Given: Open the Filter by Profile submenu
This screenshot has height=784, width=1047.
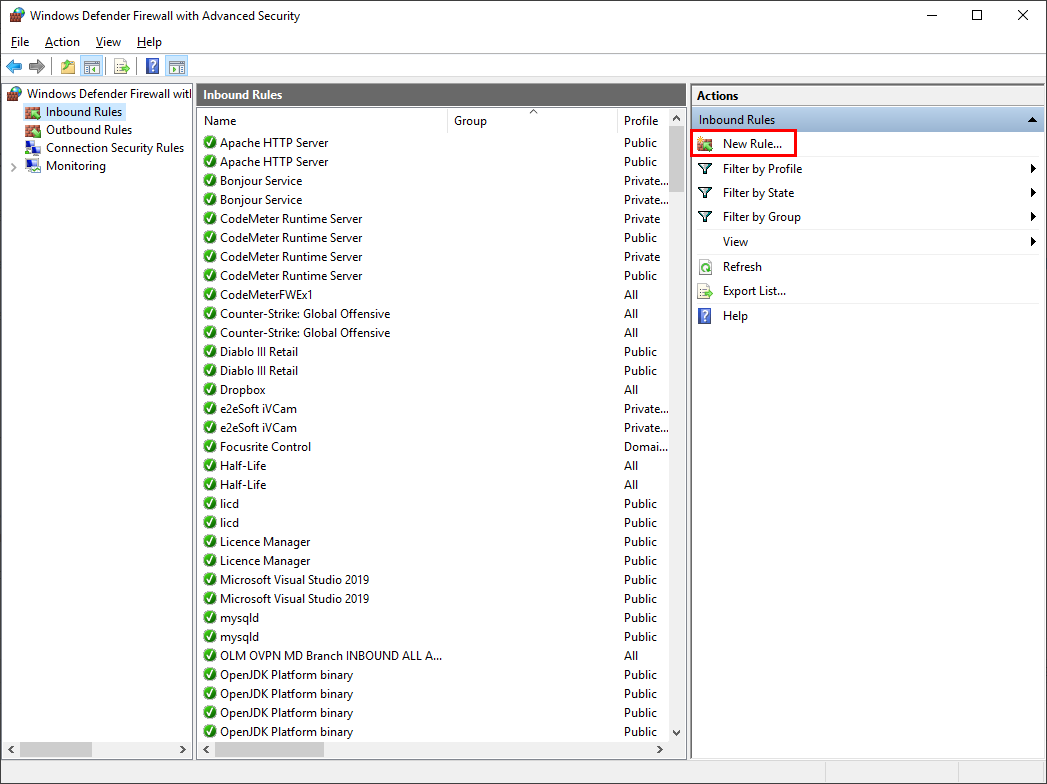Looking at the screenshot, I should tap(762, 169).
